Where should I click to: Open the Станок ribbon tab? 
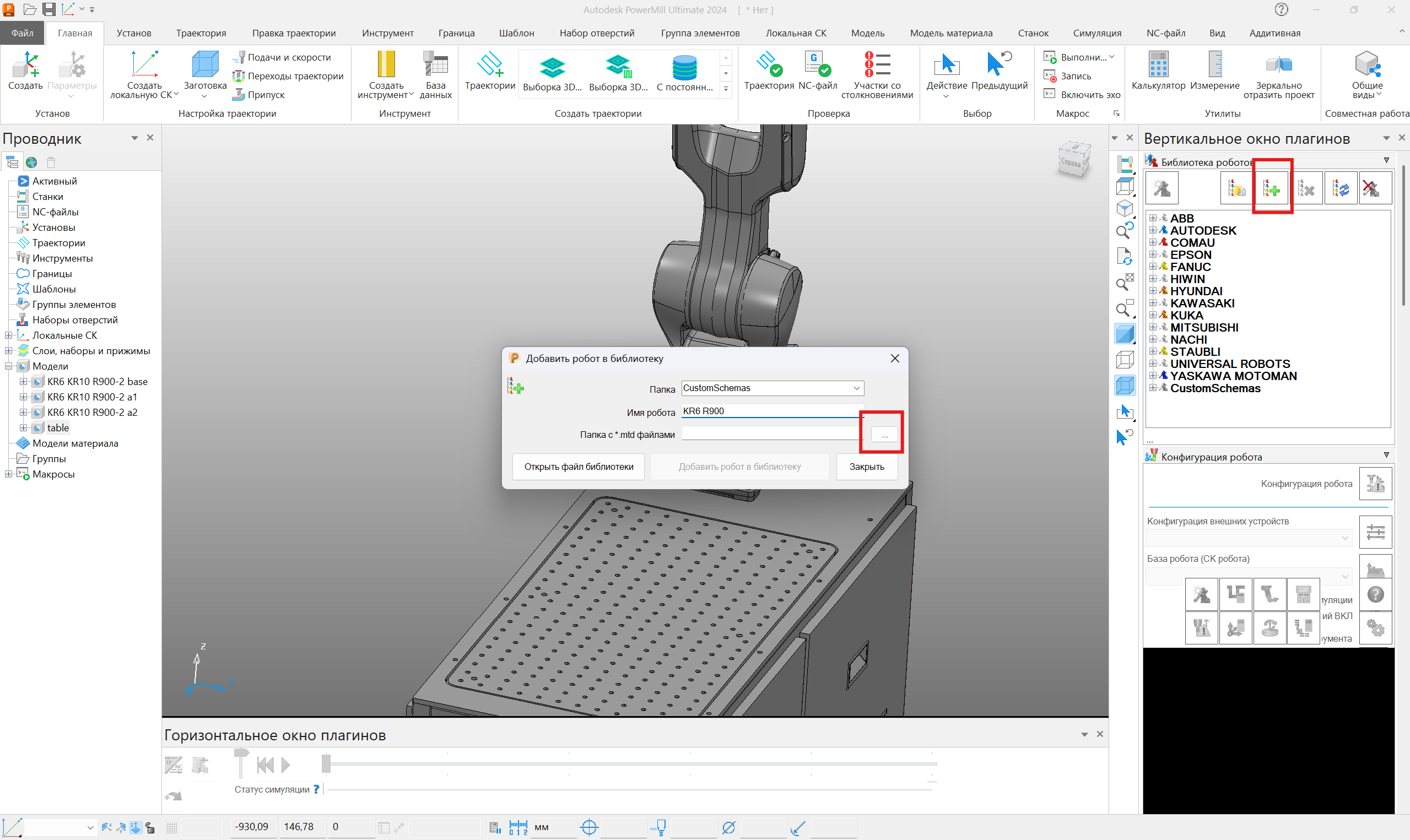[x=1033, y=33]
